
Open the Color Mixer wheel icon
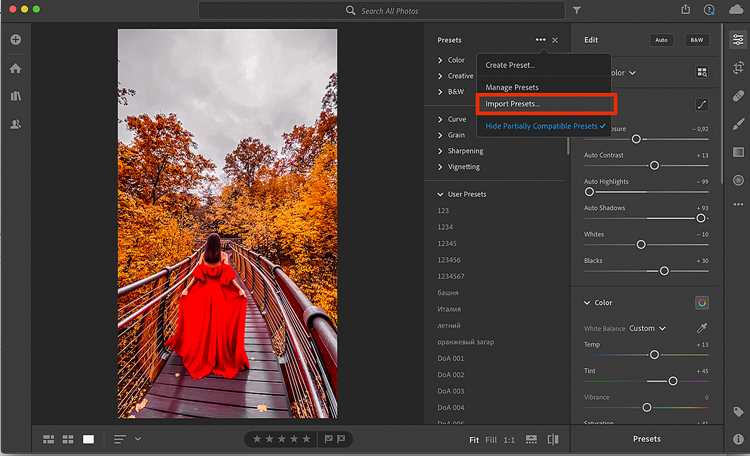(x=702, y=303)
